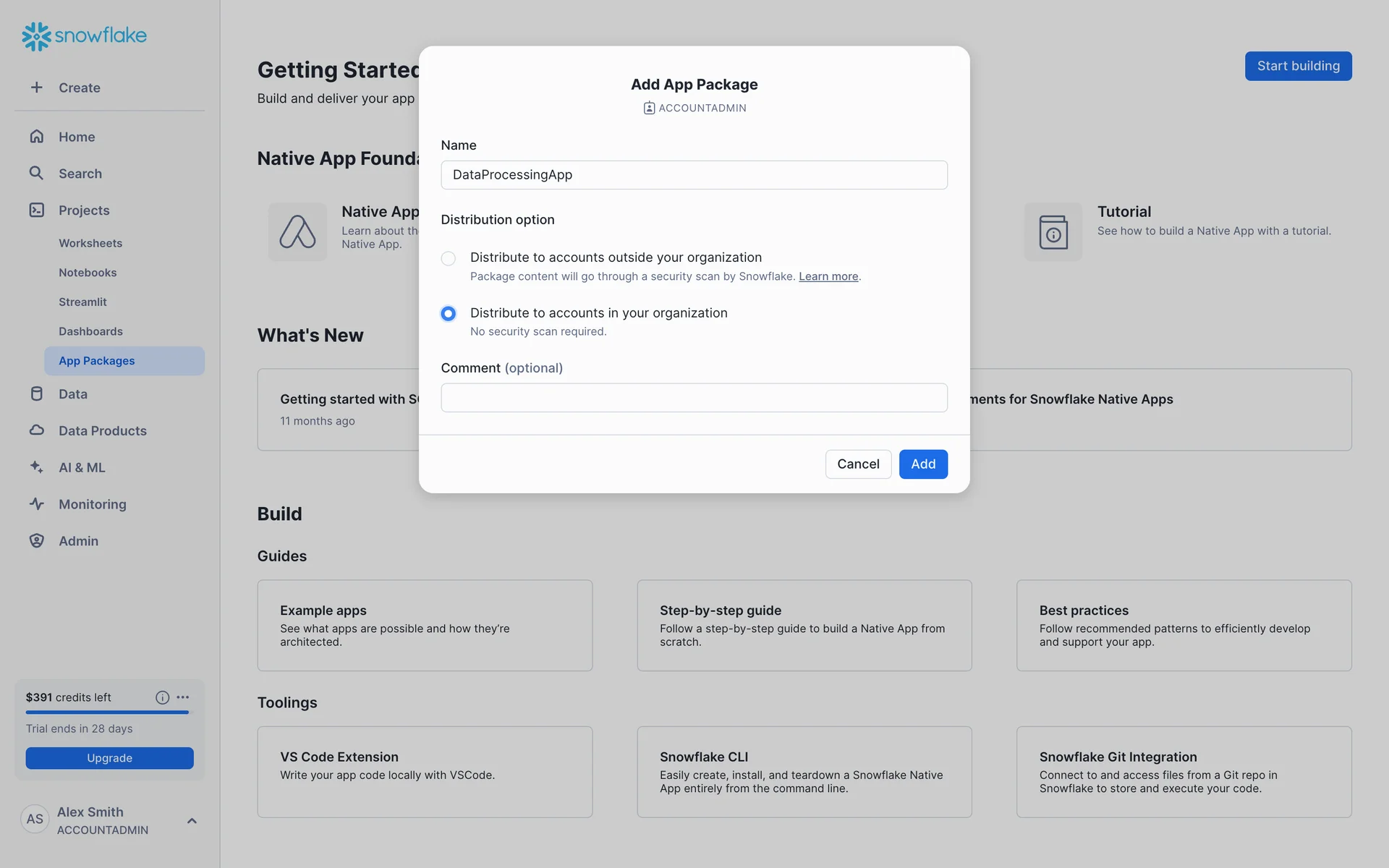Click the Snowflake logo
Image resolution: width=1389 pixels, height=868 pixels.
tap(84, 35)
